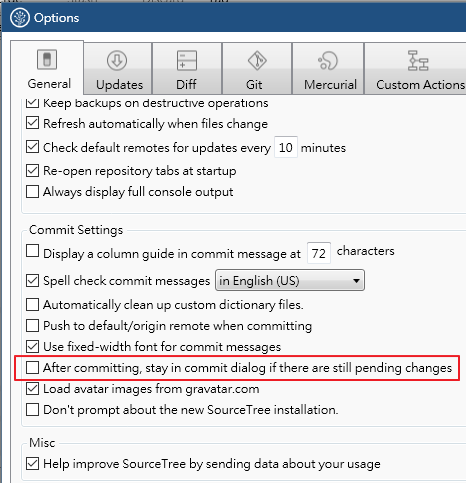Click the Diff tab icon
466x483 pixels.
(x=187, y=60)
